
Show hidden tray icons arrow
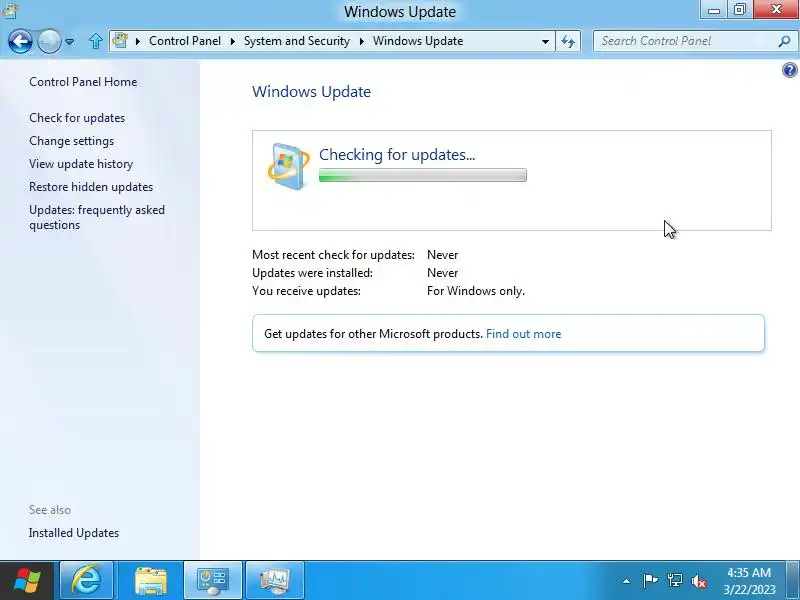point(627,581)
